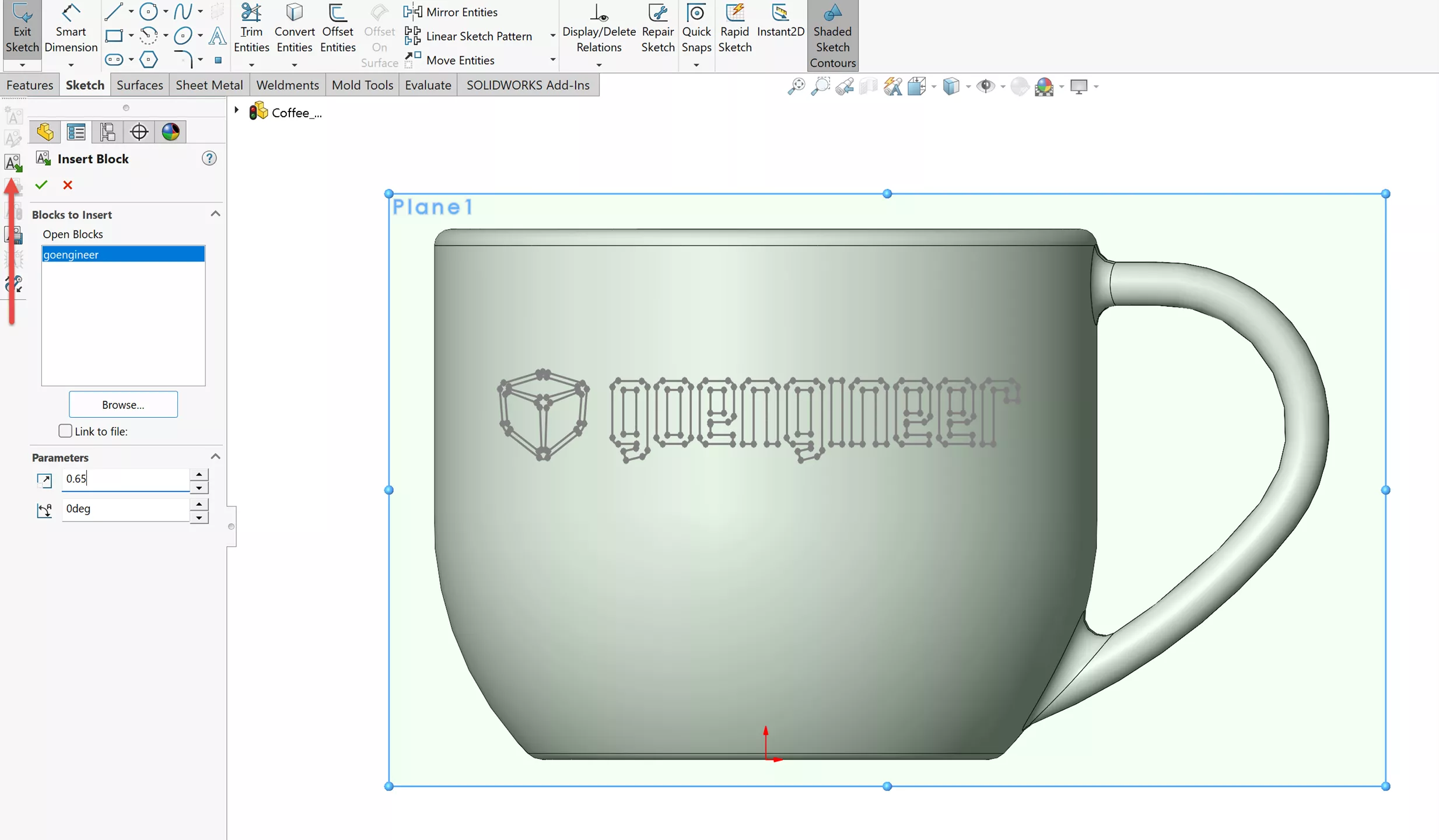This screenshot has height=840, width=1439.
Task: Select the goengineer block entry
Action: [x=123, y=254]
